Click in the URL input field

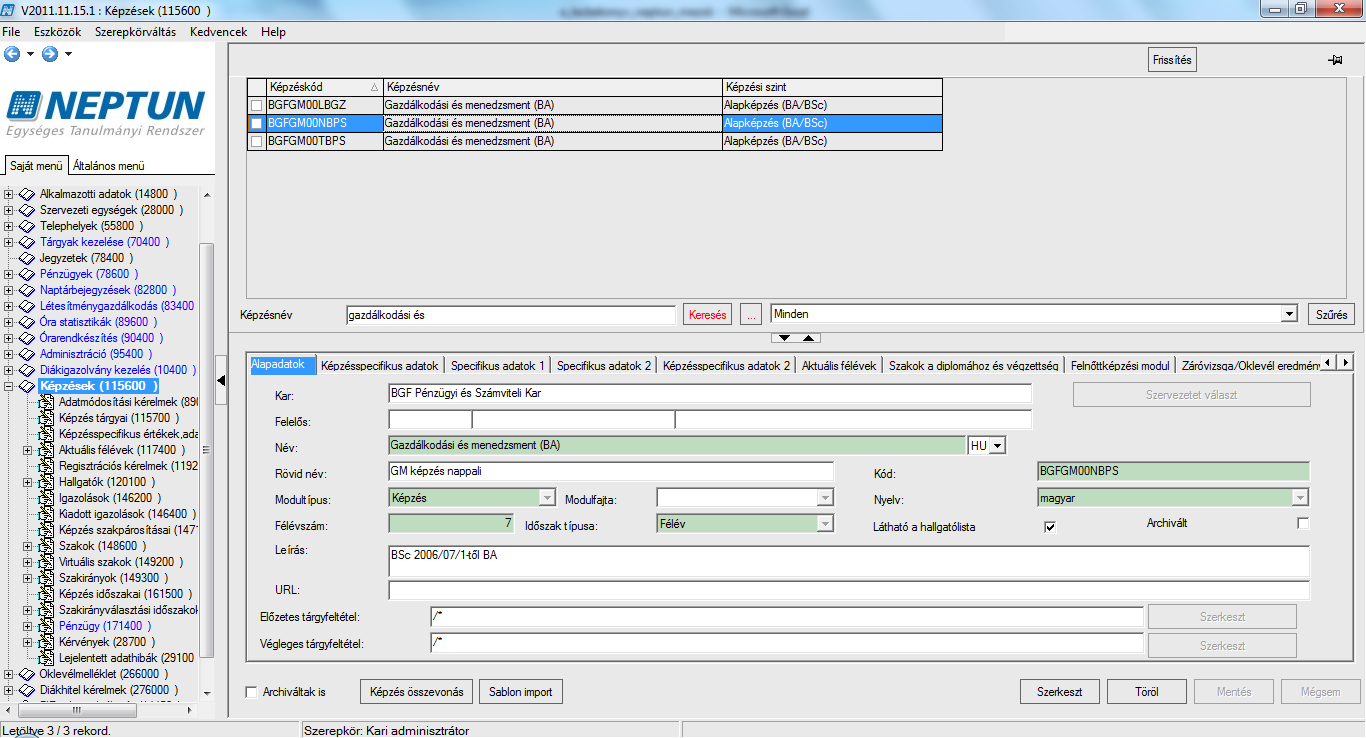click(x=849, y=590)
